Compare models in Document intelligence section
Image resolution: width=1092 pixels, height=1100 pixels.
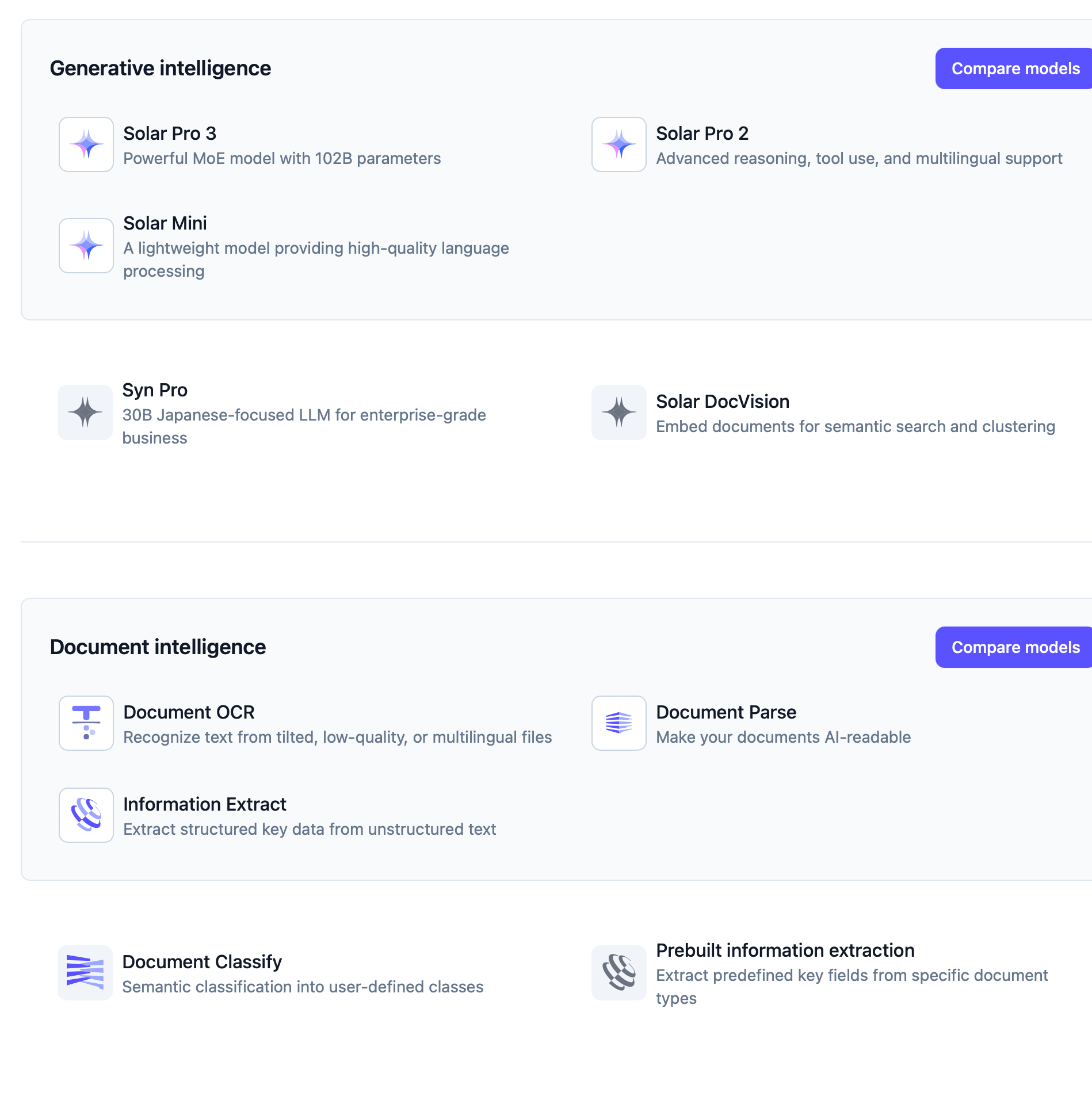pos(1015,647)
